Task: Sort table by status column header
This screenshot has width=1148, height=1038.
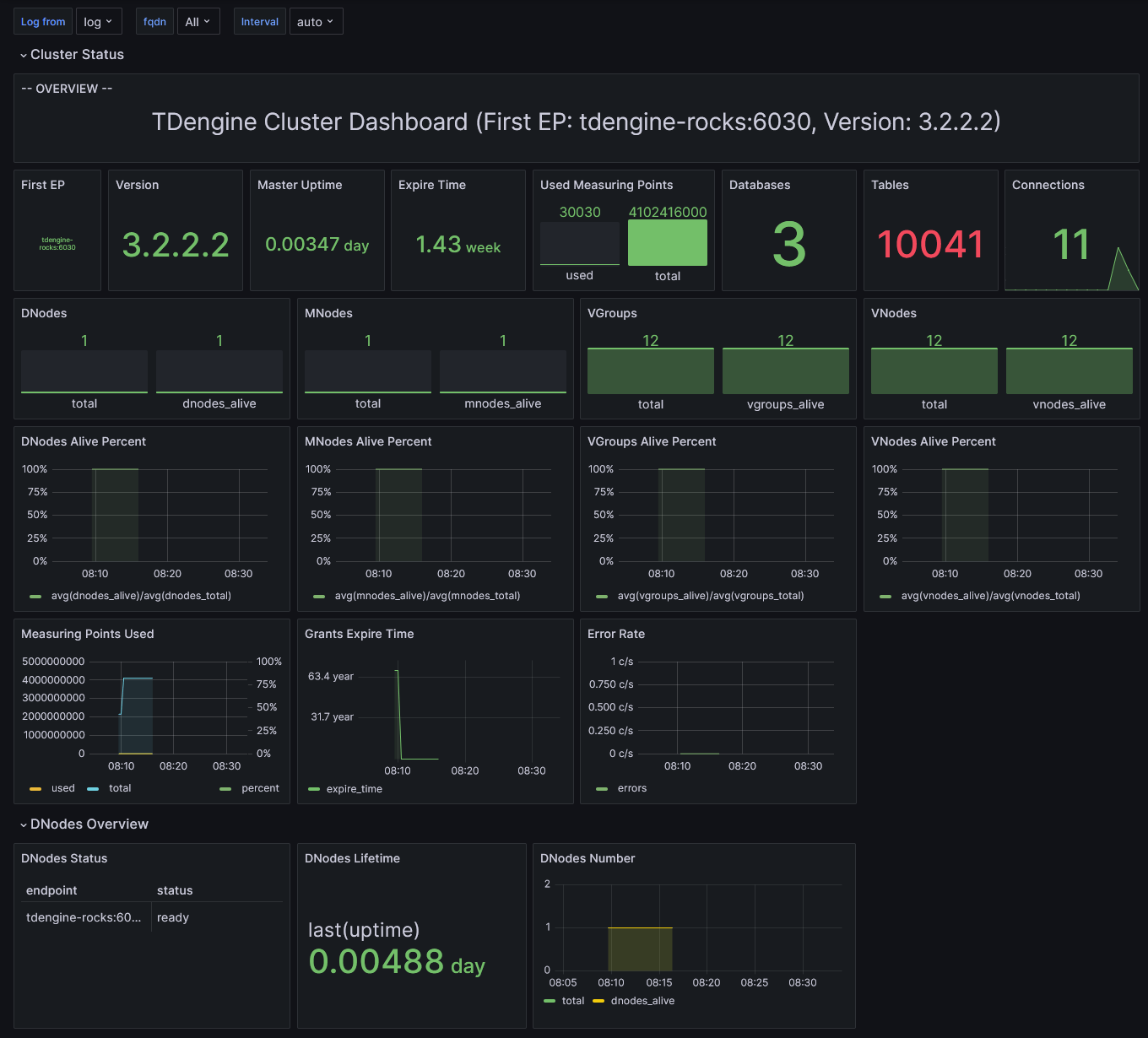Action: (x=175, y=890)
